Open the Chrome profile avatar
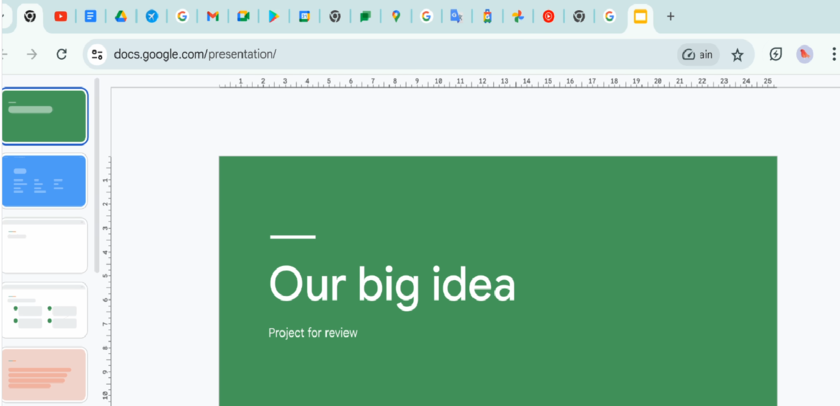This screenshot has height=406, width=840. 804,55
